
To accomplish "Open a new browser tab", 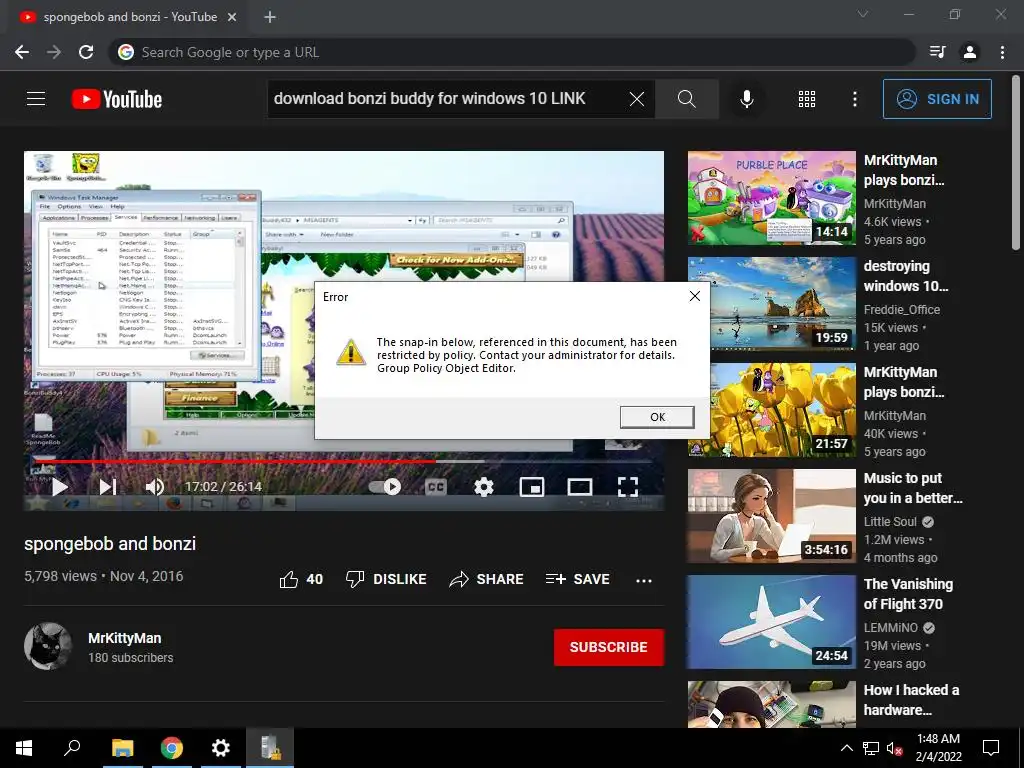I will 270,17.
